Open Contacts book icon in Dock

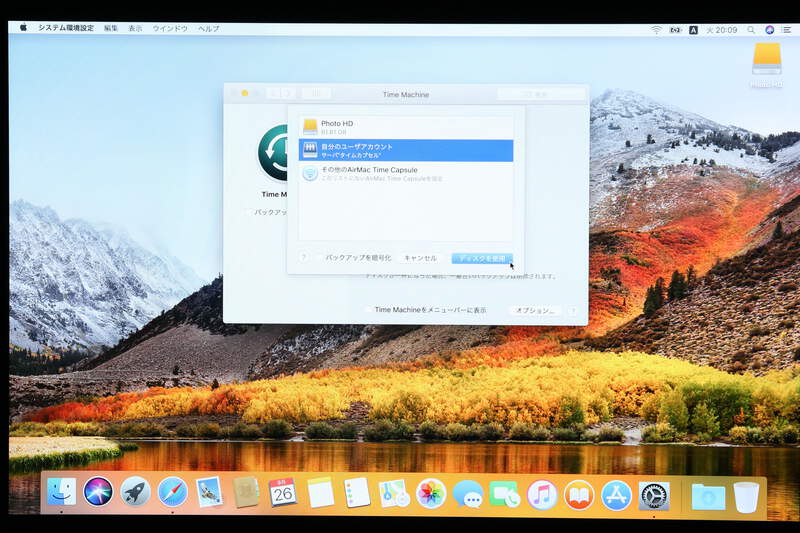pyautogui.click(x=246, y=492)
